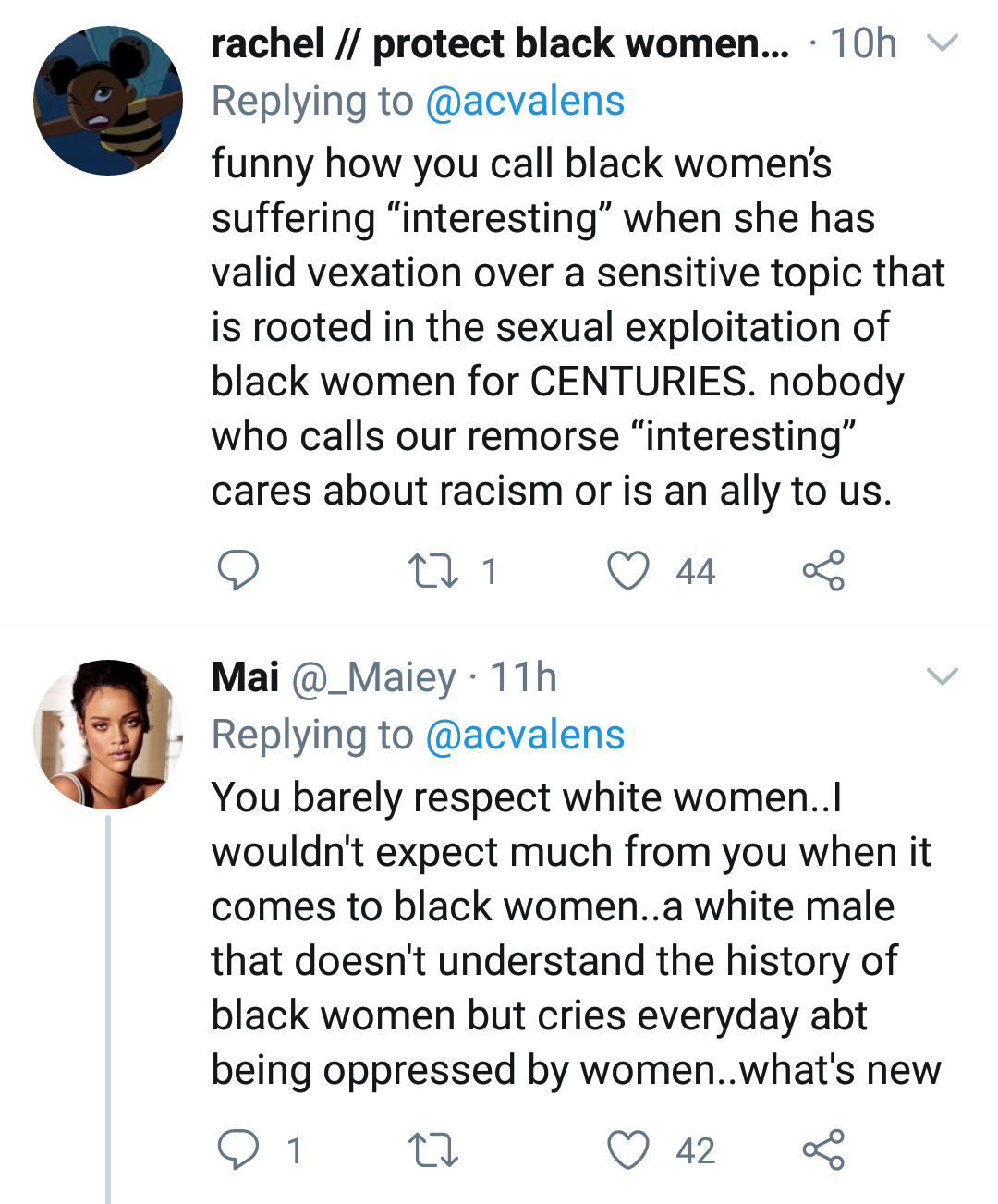
Task: Open the @_Maiey handle
Action: [x=373, y=677]
